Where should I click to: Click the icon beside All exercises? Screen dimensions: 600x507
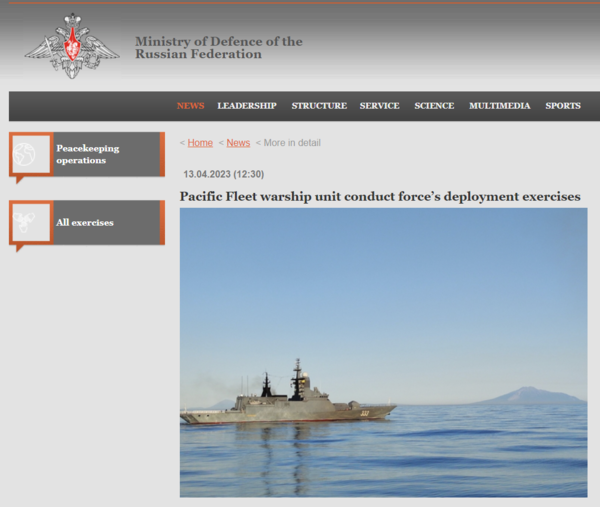pos(24,222)
